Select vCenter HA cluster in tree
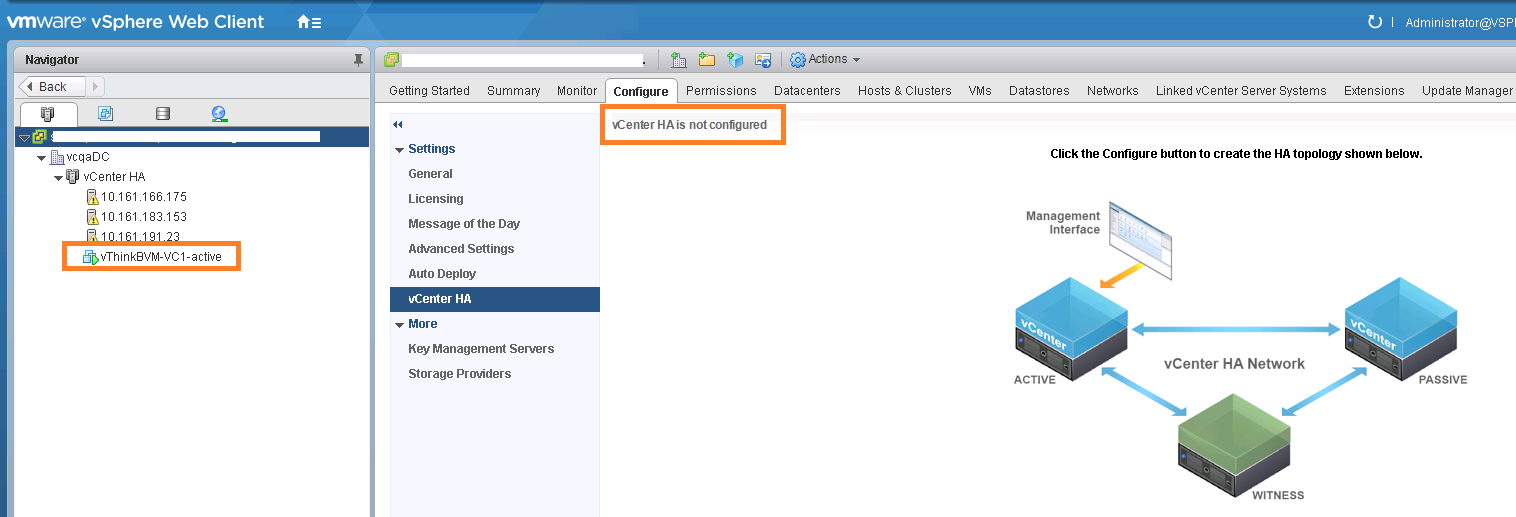This screenshot has height=517, width=1516. click(x=114, y=177)
